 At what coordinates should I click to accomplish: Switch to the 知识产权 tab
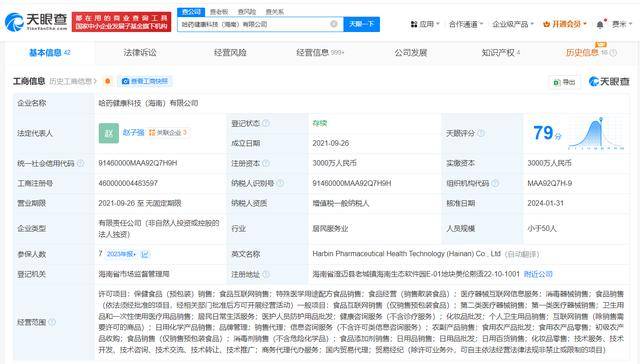[x=500, y=52]
